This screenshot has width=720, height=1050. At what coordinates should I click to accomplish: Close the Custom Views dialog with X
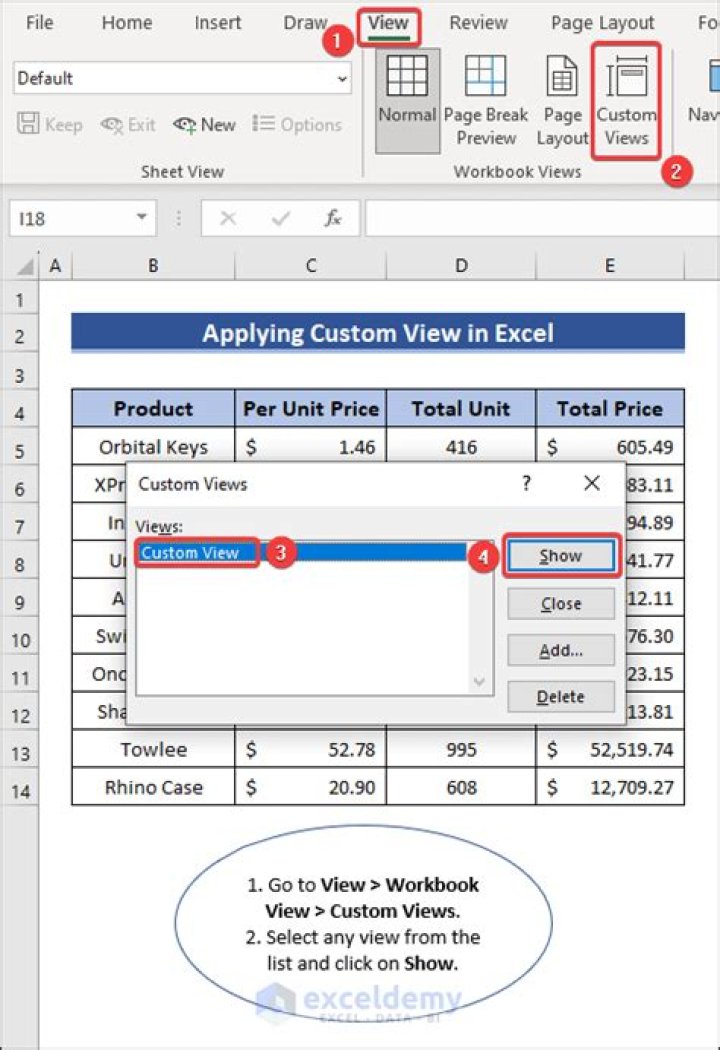click(x=591, y=483)
